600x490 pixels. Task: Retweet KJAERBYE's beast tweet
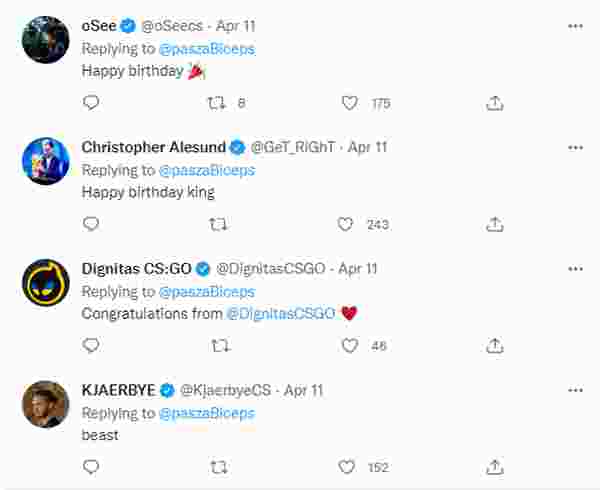pos(219,467)
